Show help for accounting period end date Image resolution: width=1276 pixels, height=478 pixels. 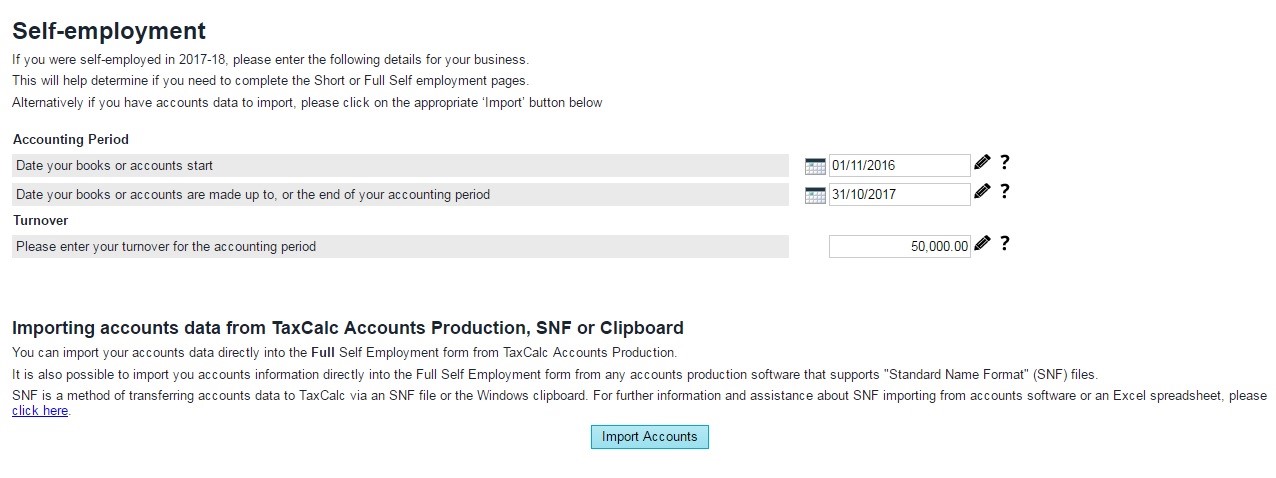[1005, 191]
